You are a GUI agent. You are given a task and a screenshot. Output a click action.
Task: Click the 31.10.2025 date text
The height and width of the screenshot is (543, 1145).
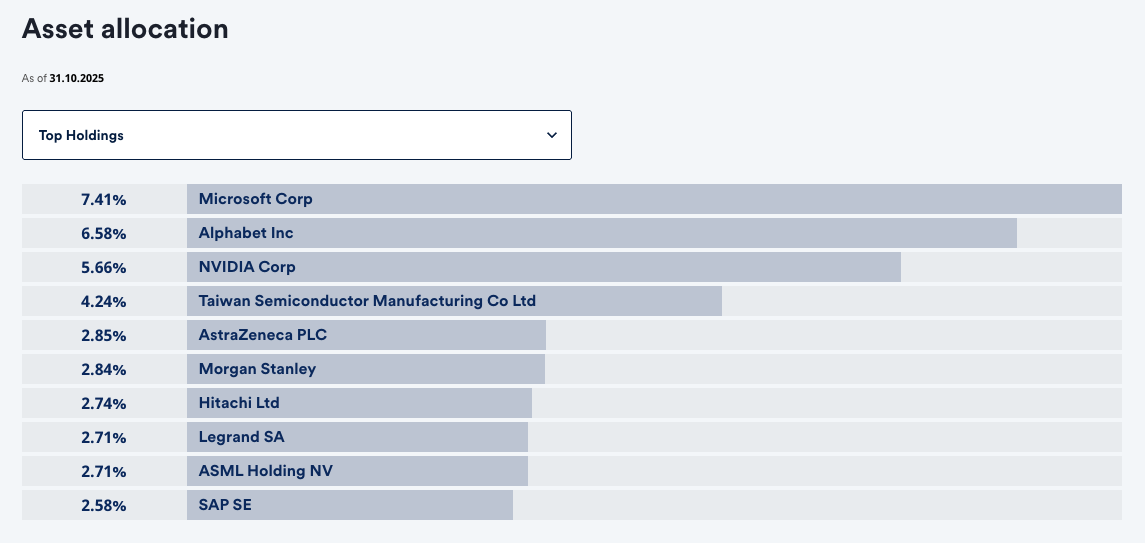[x=76, y=78]
